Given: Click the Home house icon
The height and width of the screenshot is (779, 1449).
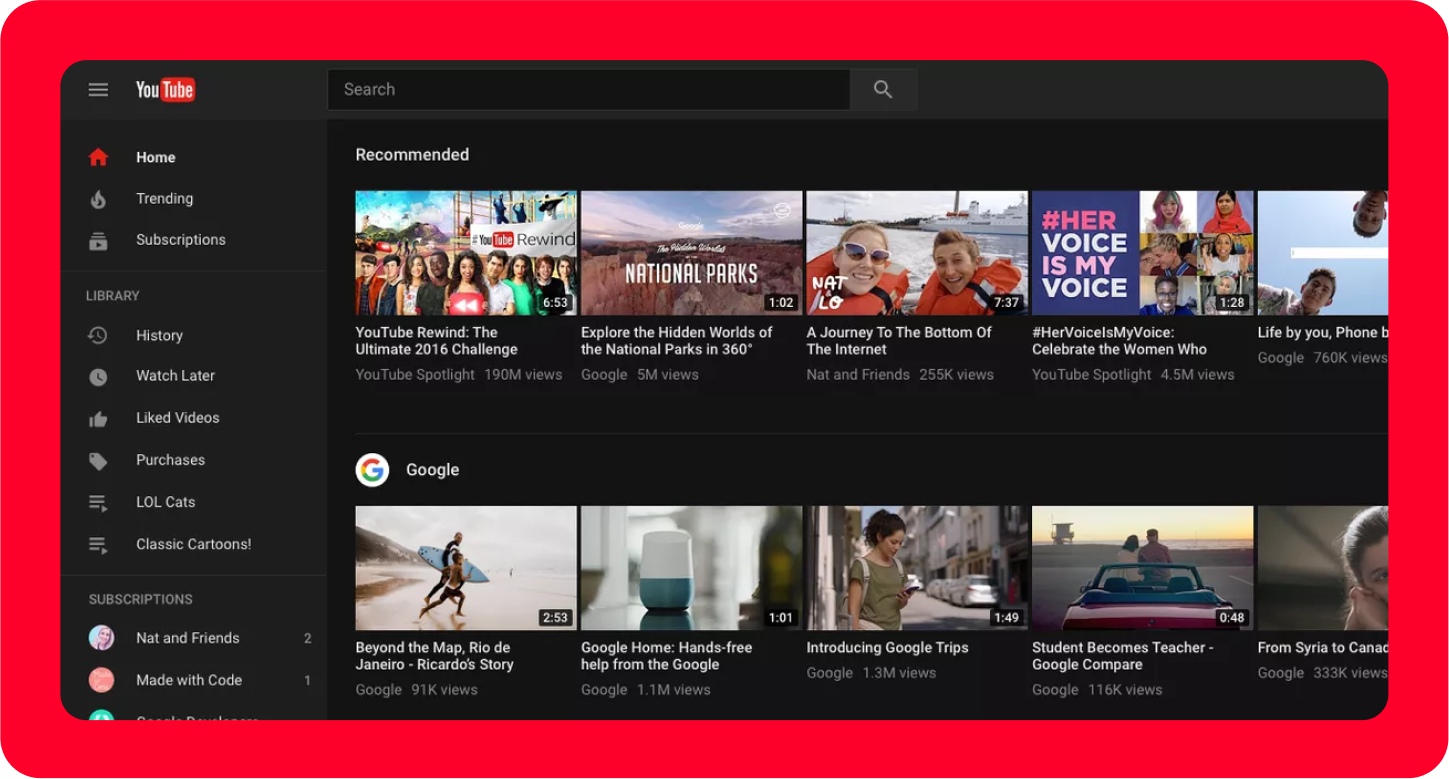Looking at the screenshot, I should tap(98, 157).
